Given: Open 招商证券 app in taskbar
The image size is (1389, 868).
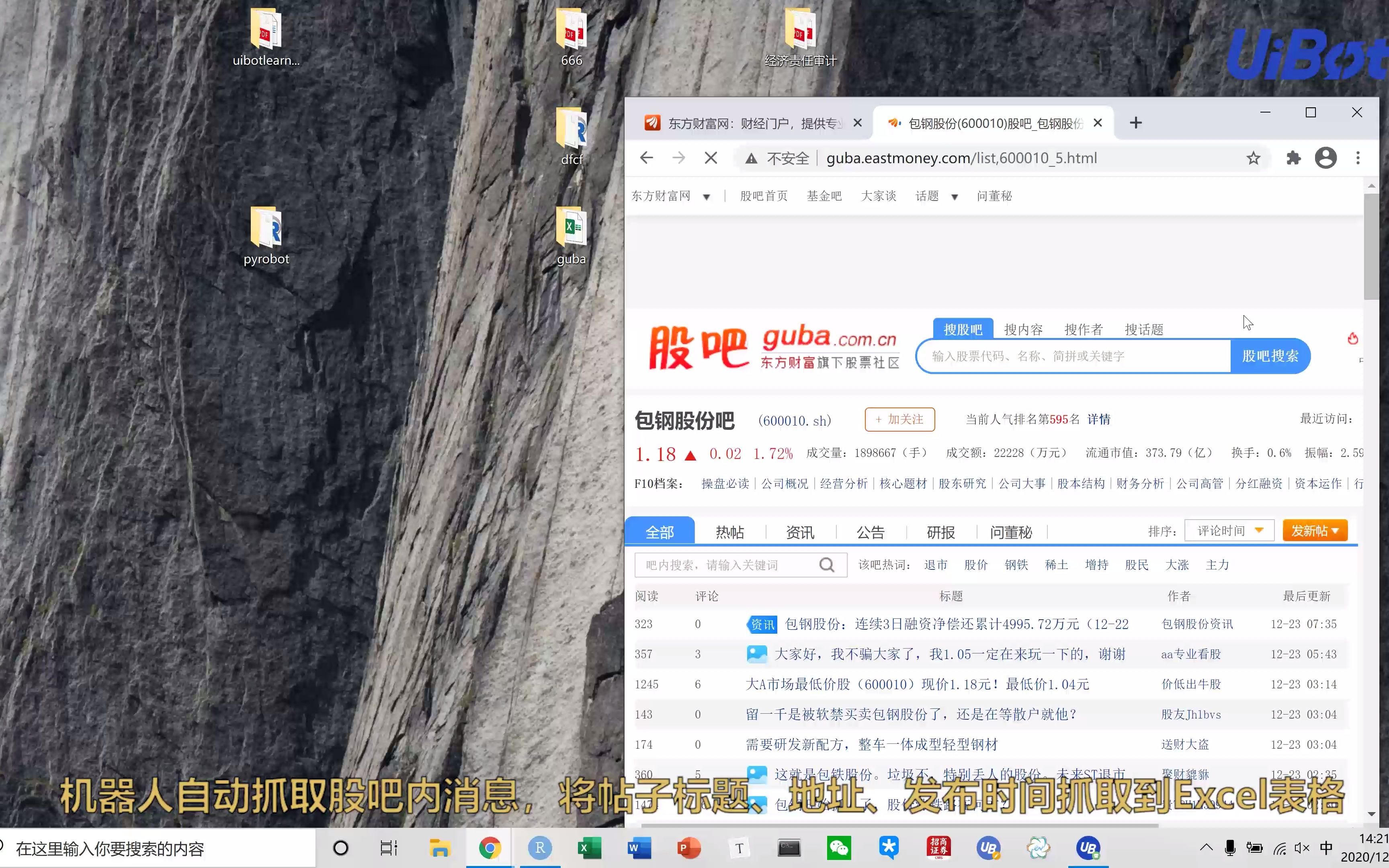Looking at the screenshot, I should tap(938, 848).
